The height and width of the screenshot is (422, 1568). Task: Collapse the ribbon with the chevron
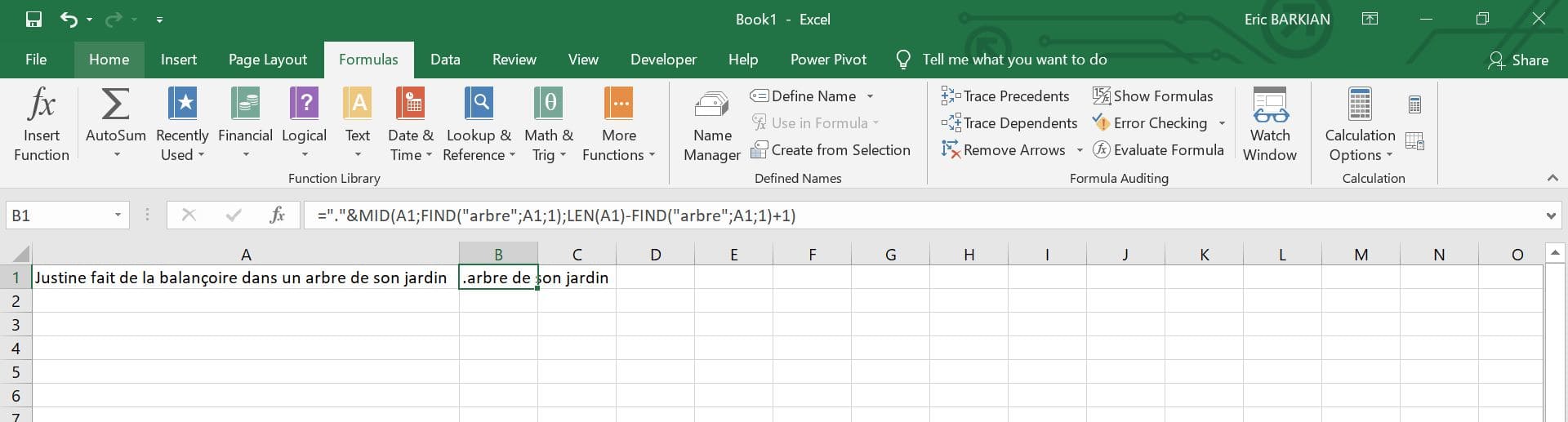tap(1552, 178)
